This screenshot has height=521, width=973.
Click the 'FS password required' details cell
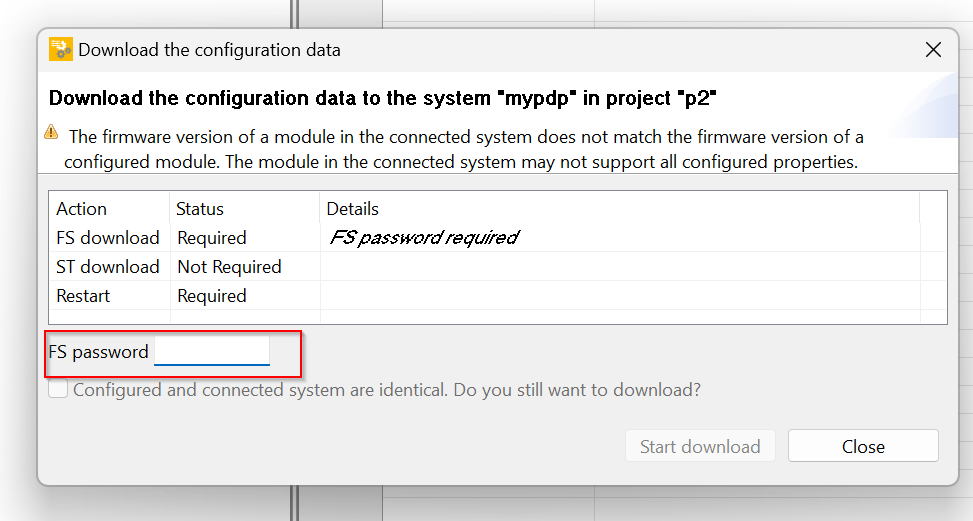[x=424, y=238]
